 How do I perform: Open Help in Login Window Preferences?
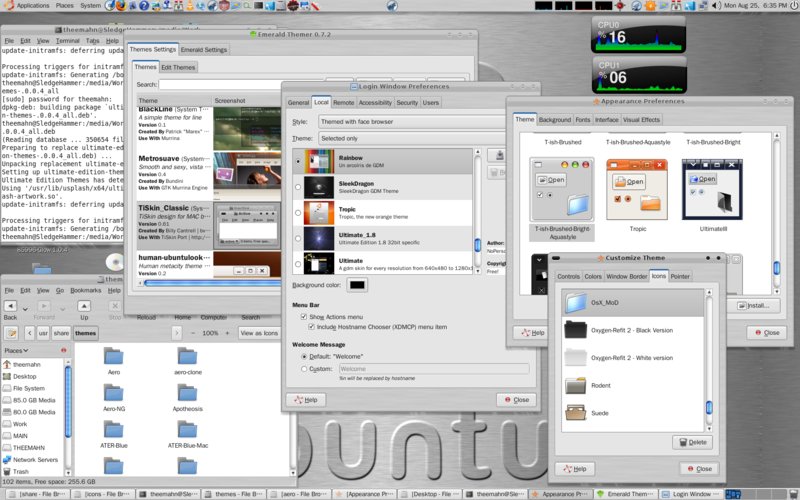click(306, 399)
